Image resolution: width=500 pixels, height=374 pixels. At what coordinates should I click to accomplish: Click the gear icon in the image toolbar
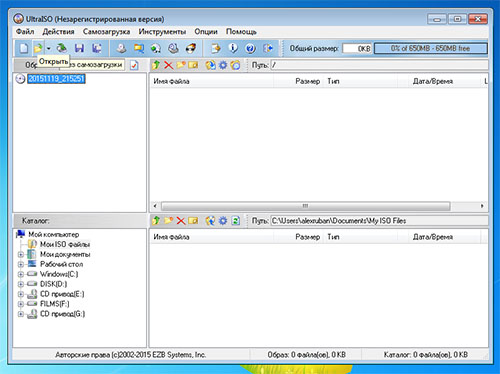point(223,65)
